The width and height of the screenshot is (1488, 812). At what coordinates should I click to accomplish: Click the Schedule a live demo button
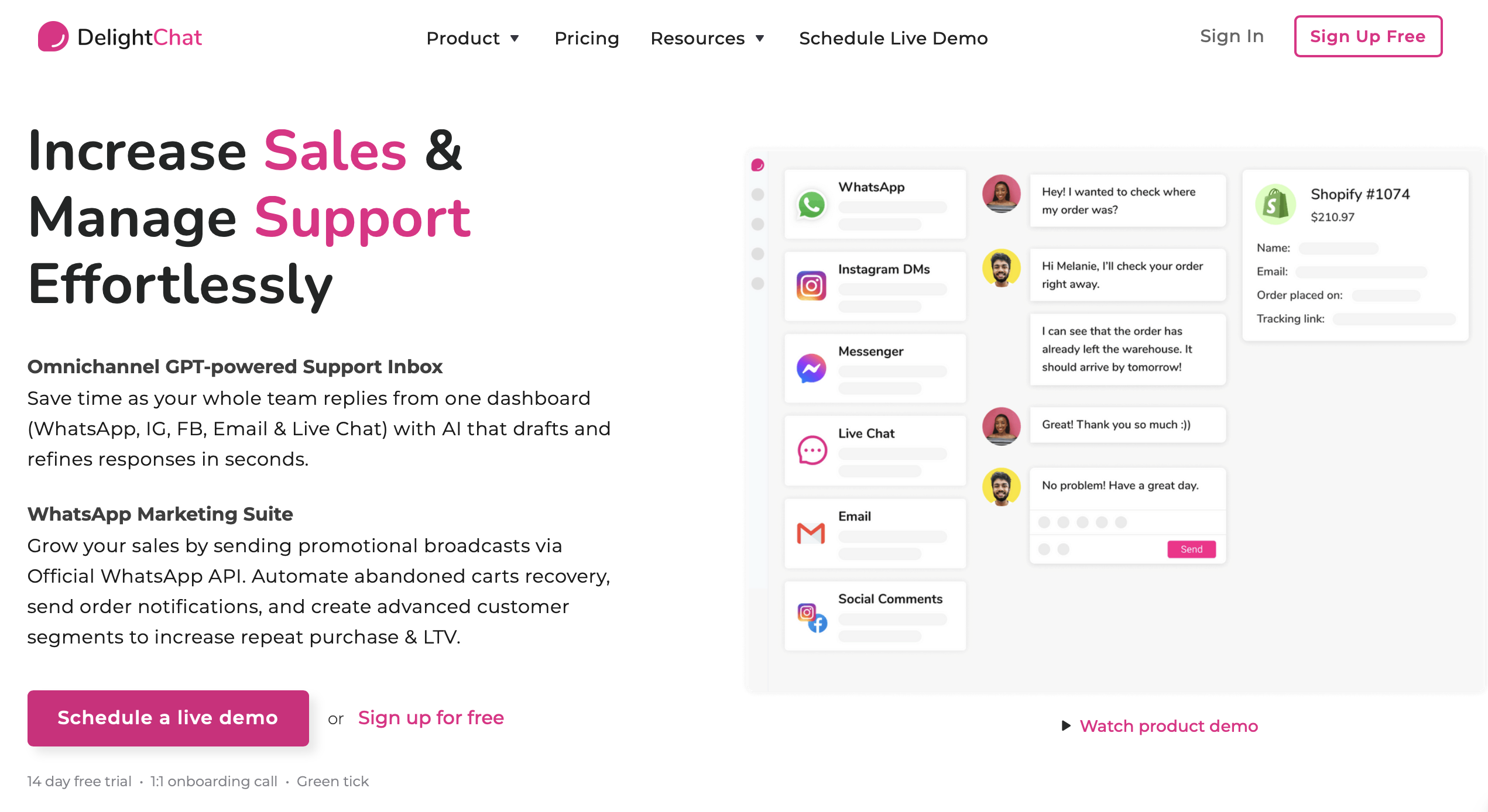[x=168, y=718]
